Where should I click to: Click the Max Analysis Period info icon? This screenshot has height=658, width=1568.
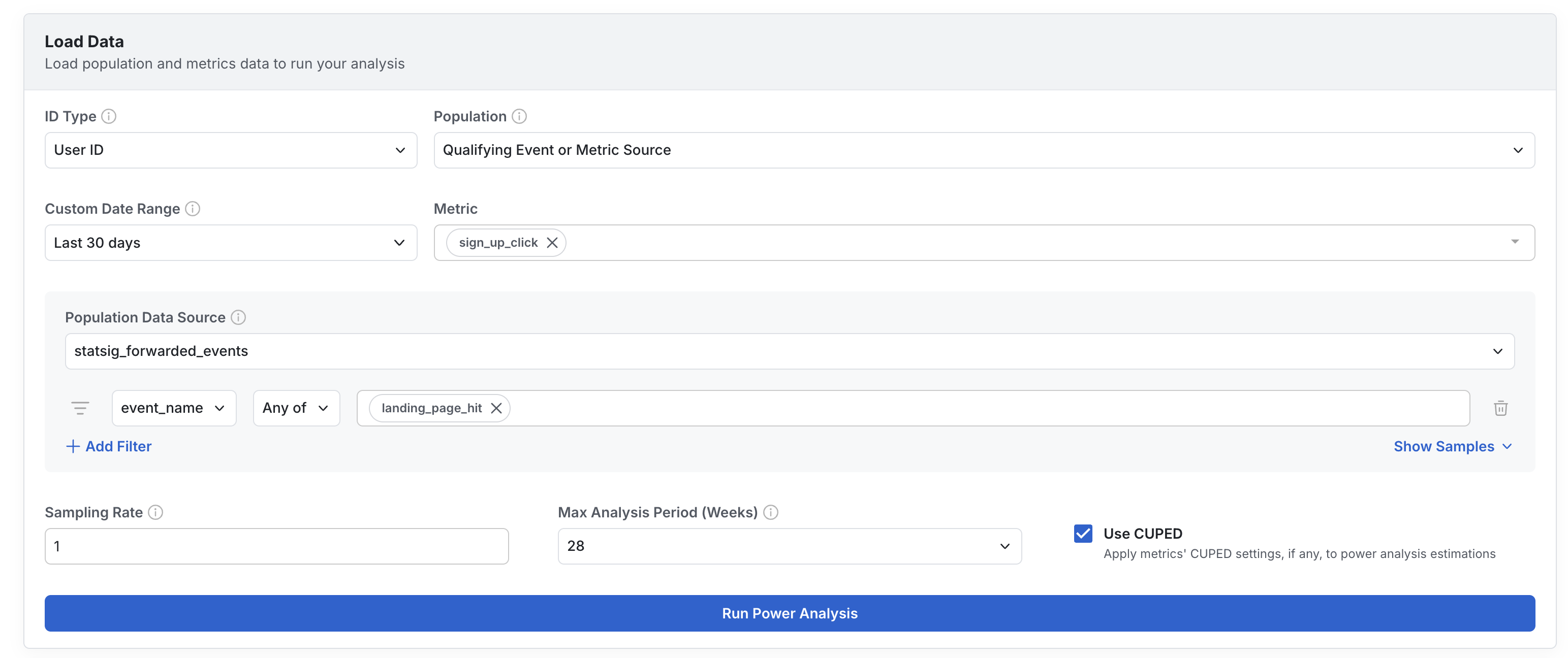771,512
